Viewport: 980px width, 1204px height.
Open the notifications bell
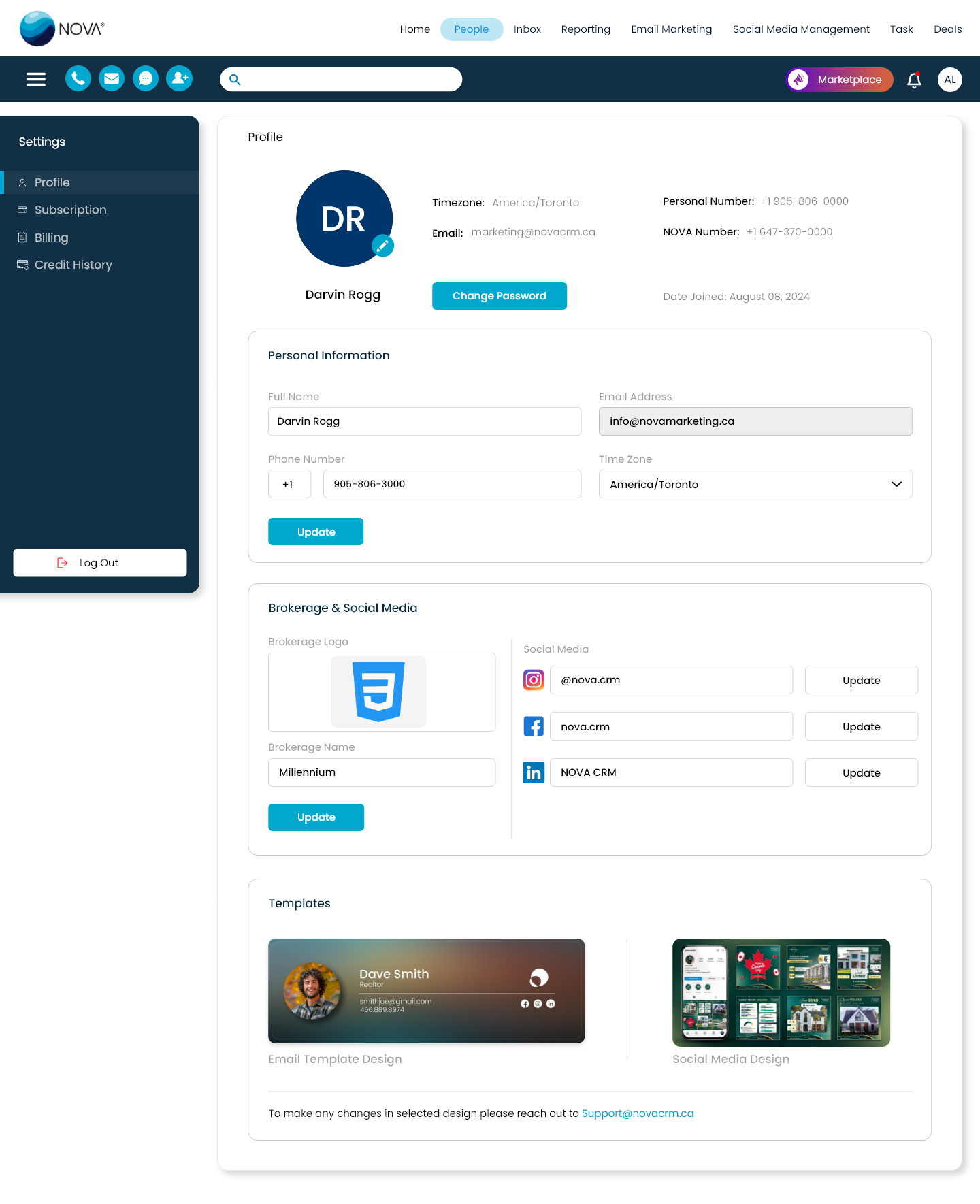coord(914,80)
